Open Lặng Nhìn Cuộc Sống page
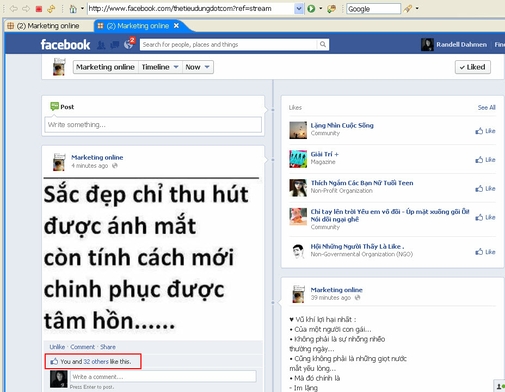The image size is (505, 392). (342, 125)
